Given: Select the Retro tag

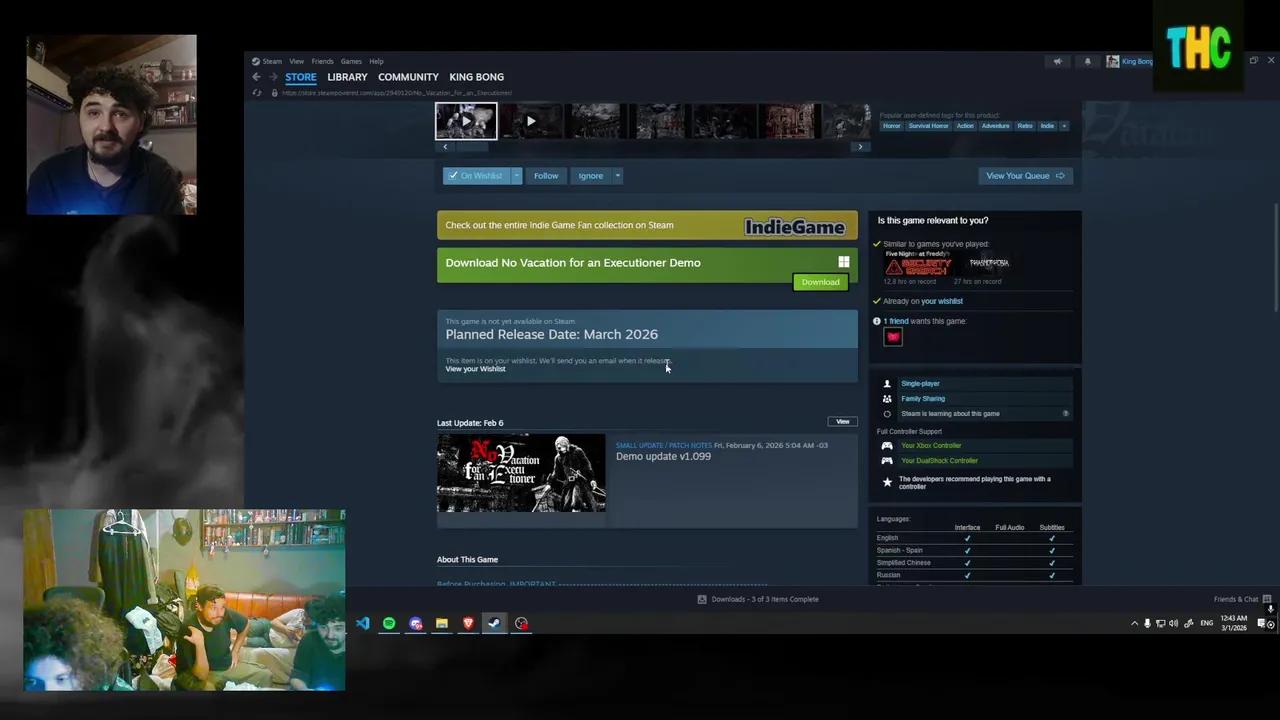Looking at the screenshot, I should 1025,126.
